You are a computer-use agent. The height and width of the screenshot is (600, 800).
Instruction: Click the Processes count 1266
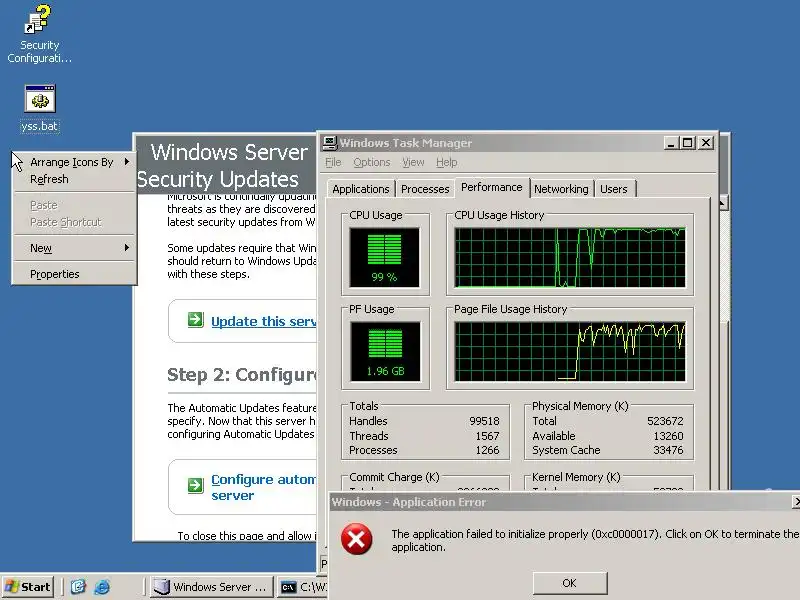coord(487,450)
